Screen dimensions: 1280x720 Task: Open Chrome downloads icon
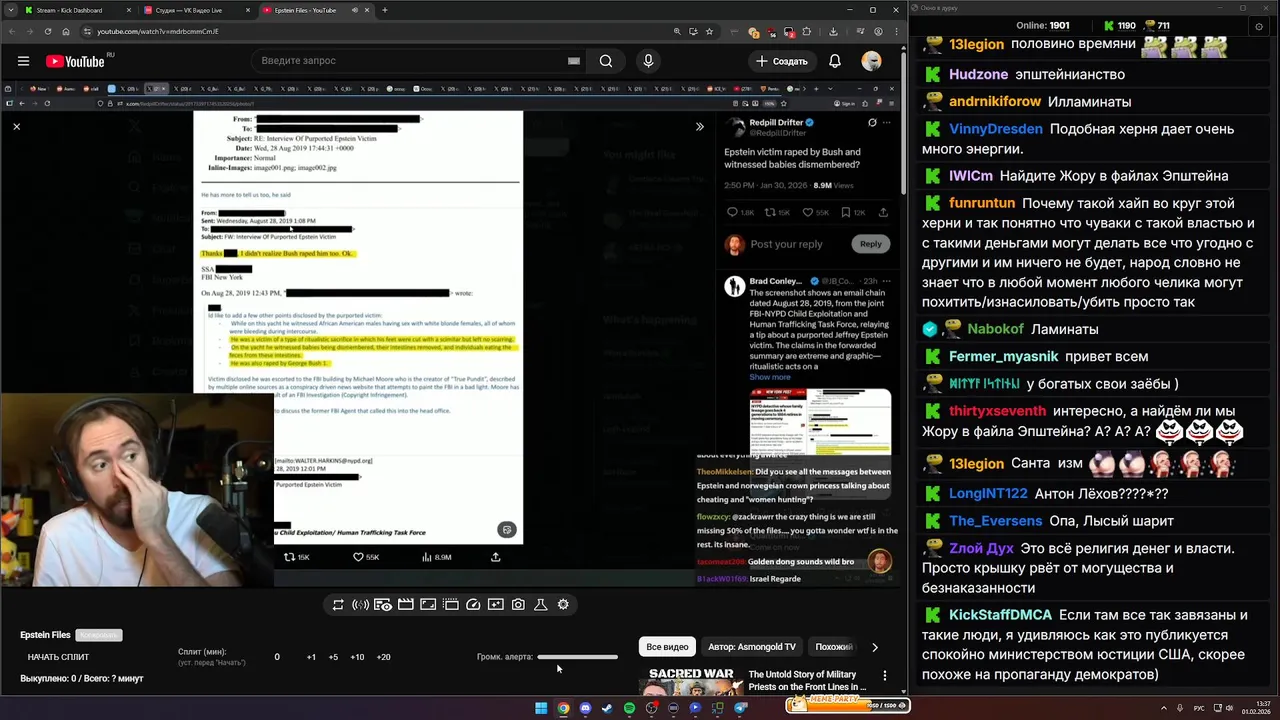834,31
